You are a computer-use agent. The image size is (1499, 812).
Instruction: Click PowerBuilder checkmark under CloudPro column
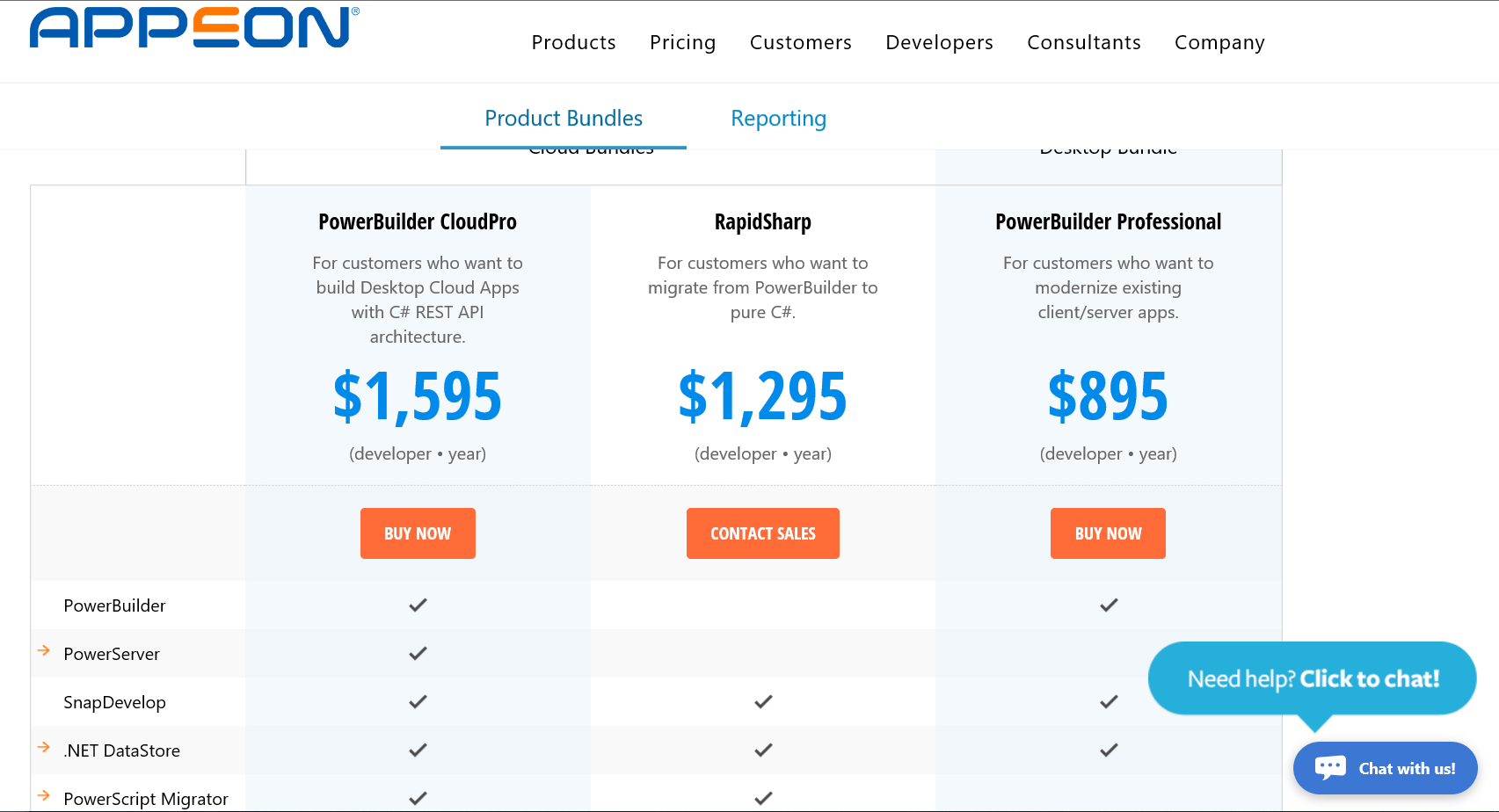pos(418,605)
